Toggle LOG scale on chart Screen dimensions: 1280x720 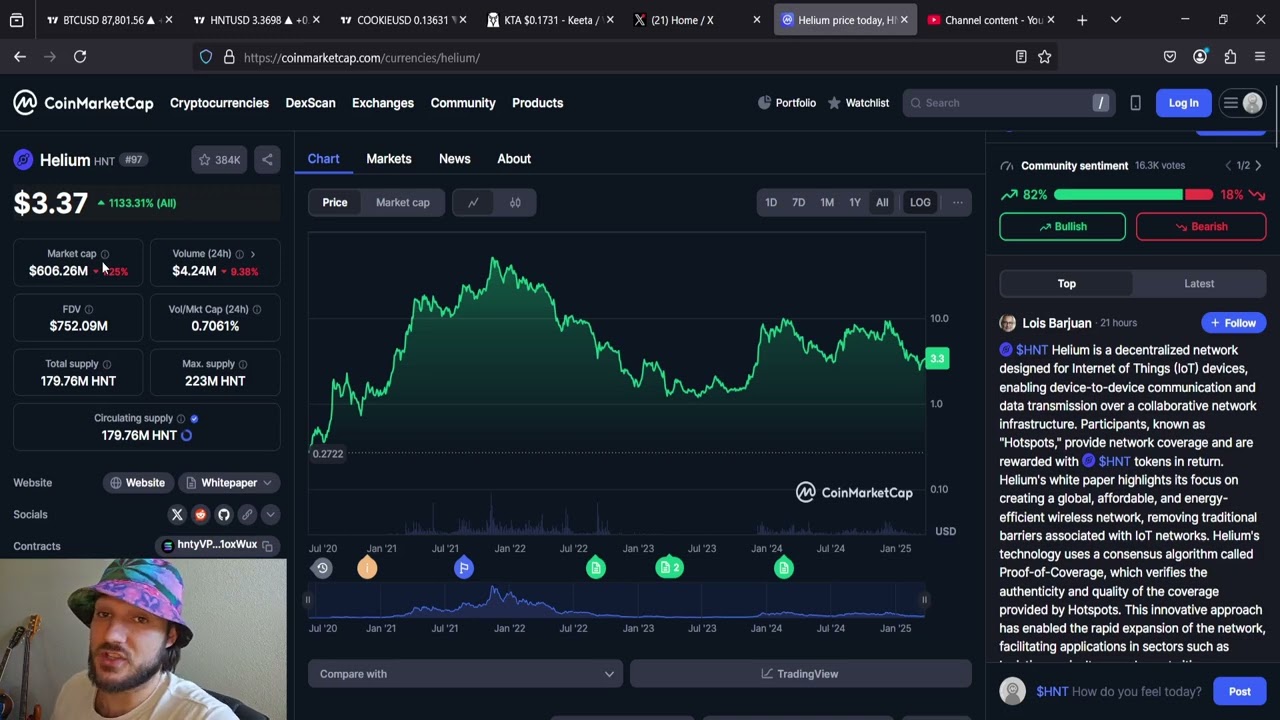(x=920, y=203)
